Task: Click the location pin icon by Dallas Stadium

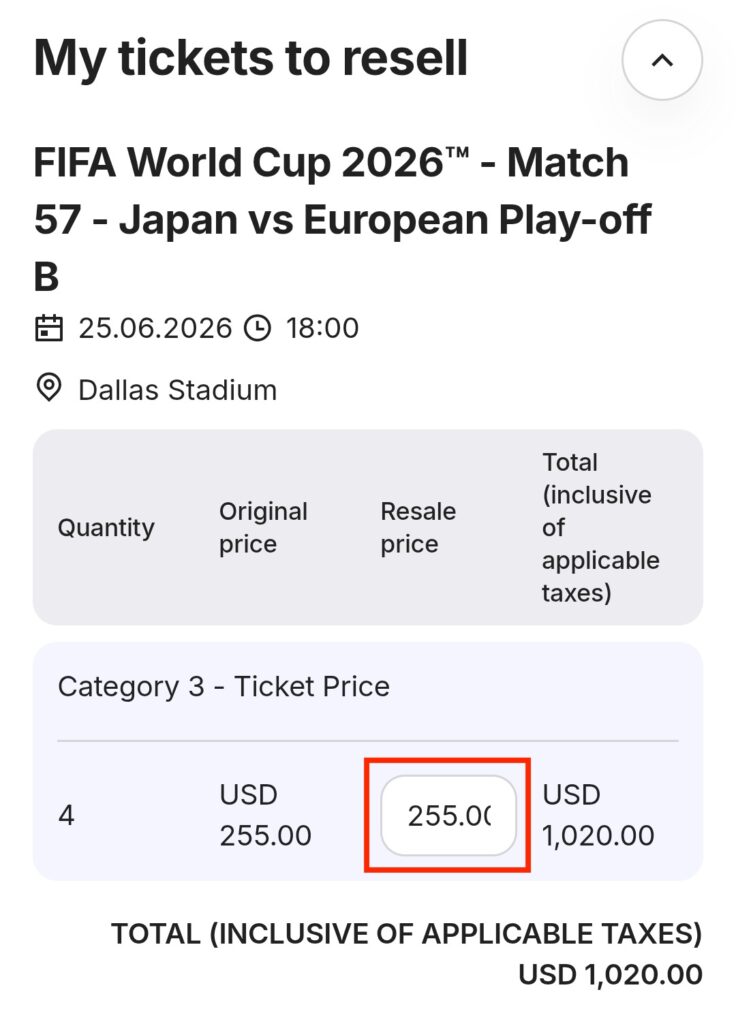Action: (49, 389)
